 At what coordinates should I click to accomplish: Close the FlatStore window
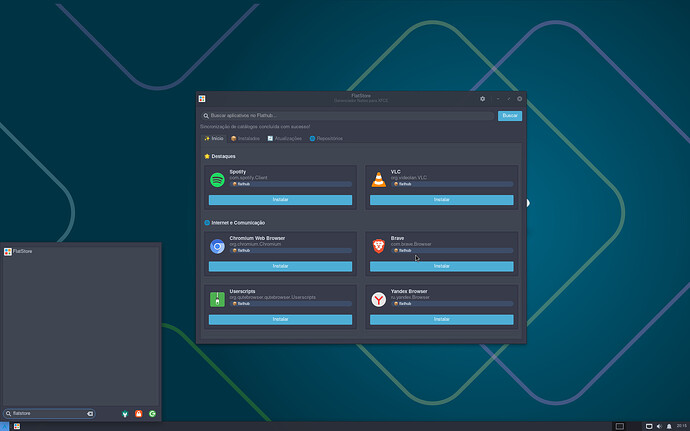(x=520, y=99)
